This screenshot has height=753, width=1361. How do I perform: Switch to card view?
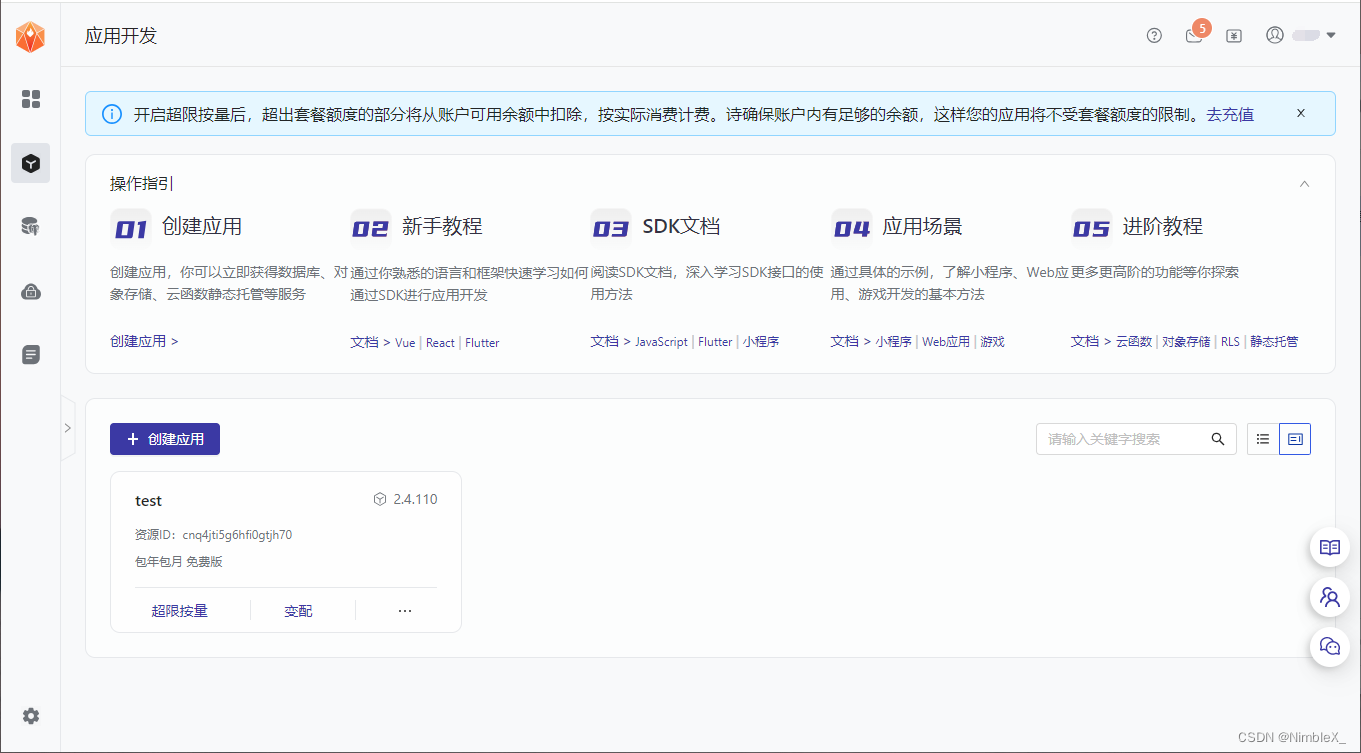coord(1295,439)
